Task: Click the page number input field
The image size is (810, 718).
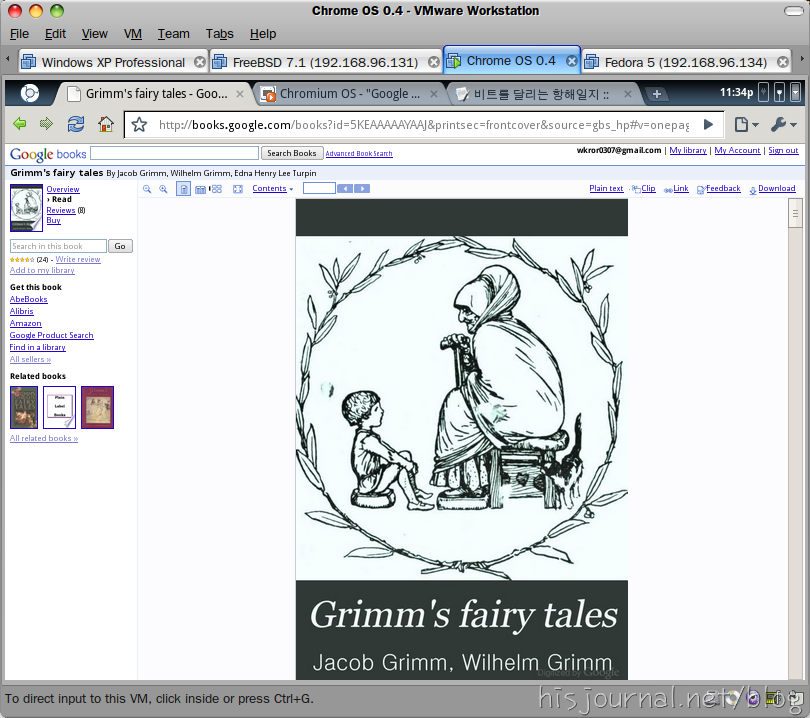Action: (x=319, y=189)
